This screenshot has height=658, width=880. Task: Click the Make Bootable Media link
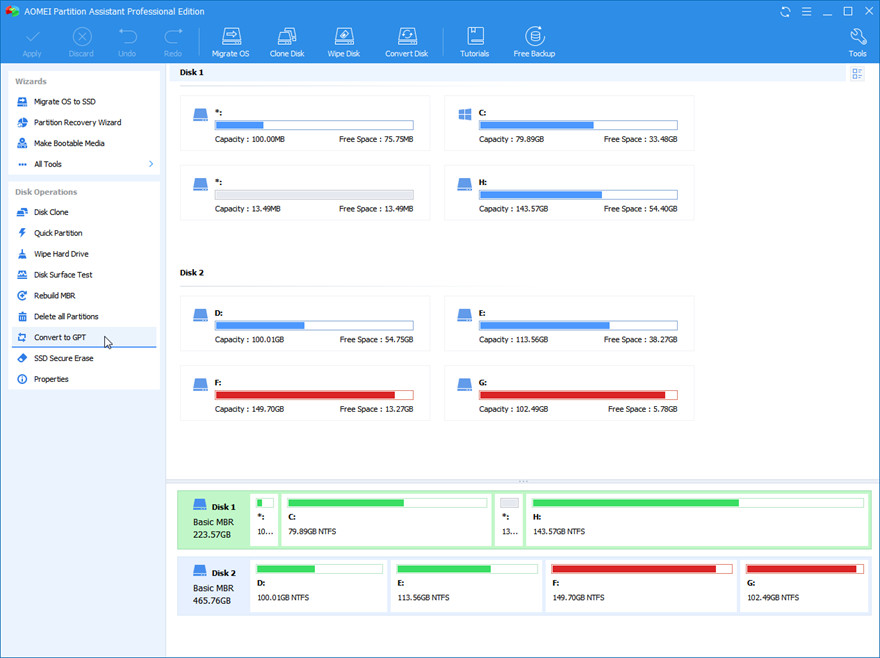69,143
